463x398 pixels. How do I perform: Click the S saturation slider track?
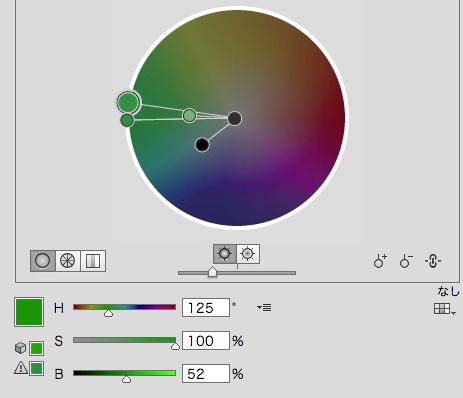pyautogui.click(x=124, y=340)
